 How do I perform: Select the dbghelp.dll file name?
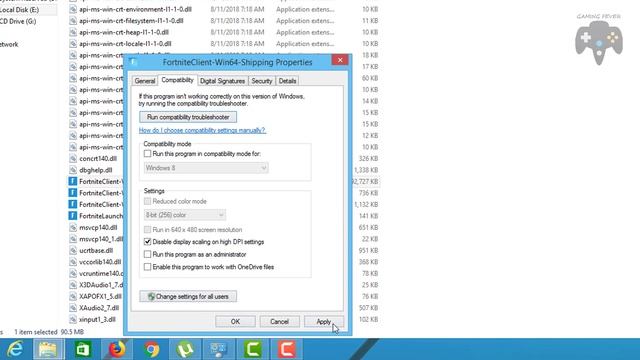[x=96, y=170]
